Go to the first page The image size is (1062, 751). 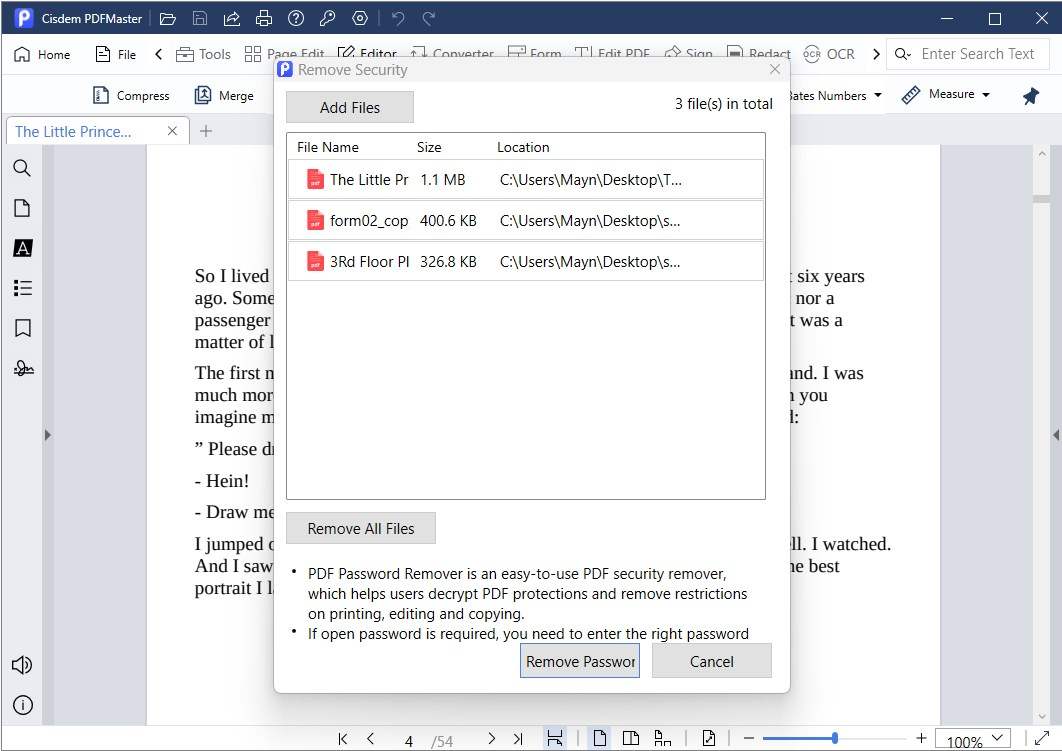pos(343,739)
